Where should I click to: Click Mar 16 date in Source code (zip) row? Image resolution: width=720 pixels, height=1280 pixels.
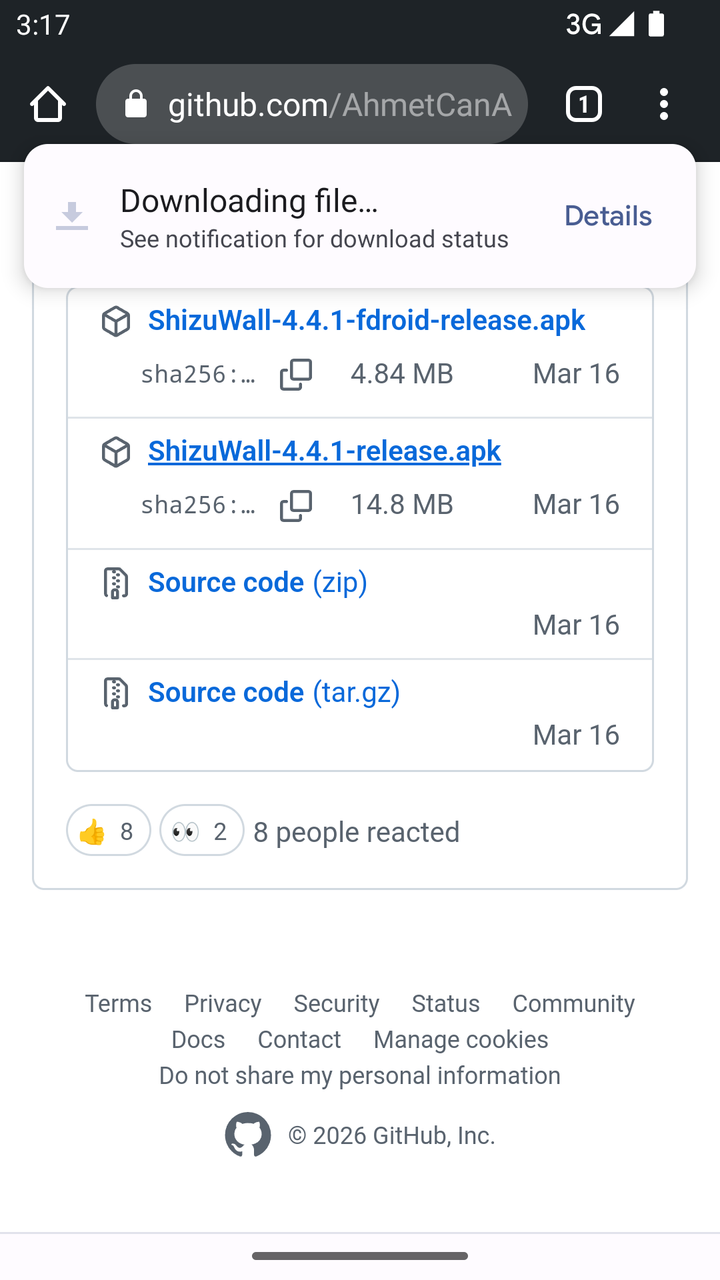[576, 625]
